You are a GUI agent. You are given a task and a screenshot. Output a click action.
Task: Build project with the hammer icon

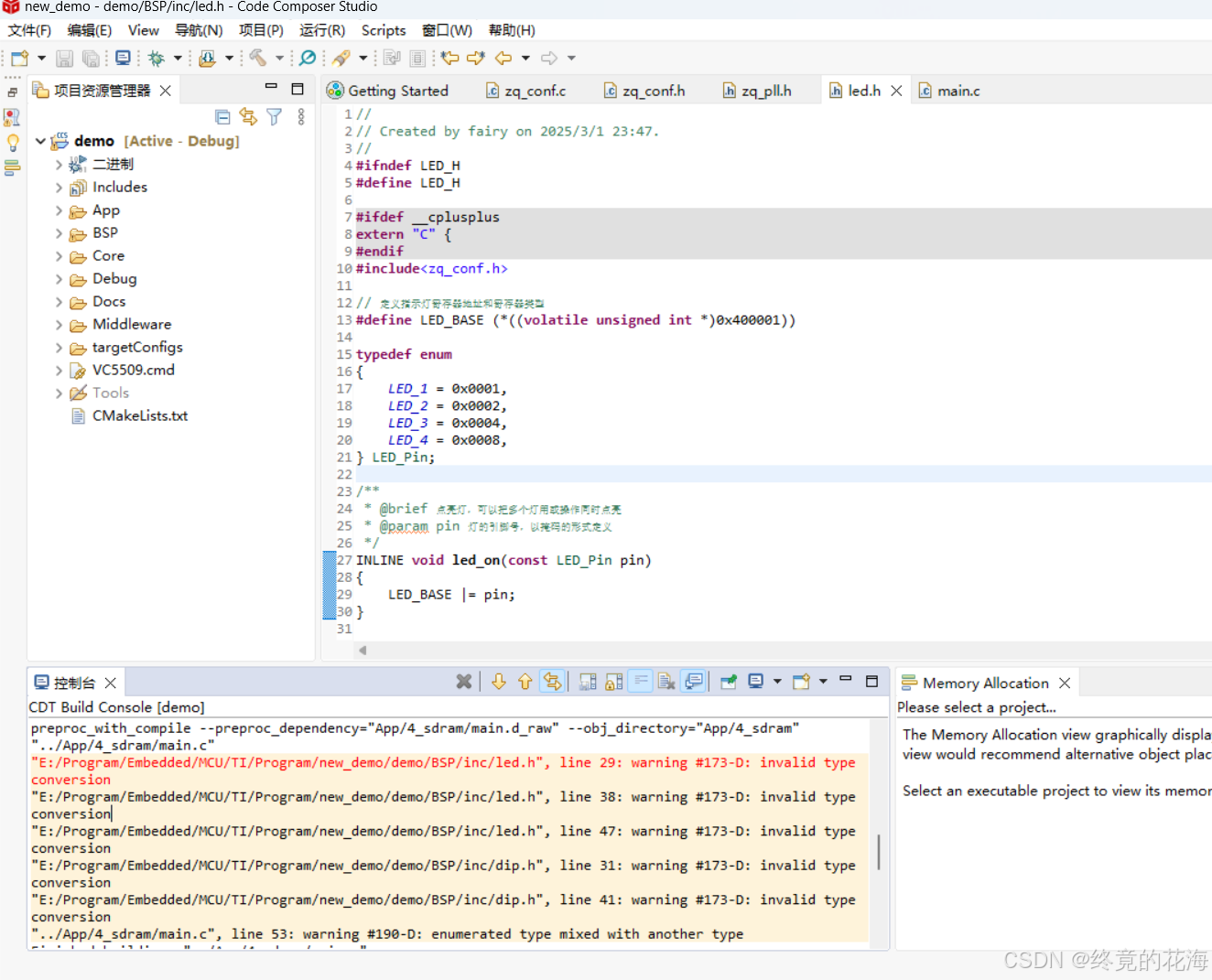(x=258, y=59)
